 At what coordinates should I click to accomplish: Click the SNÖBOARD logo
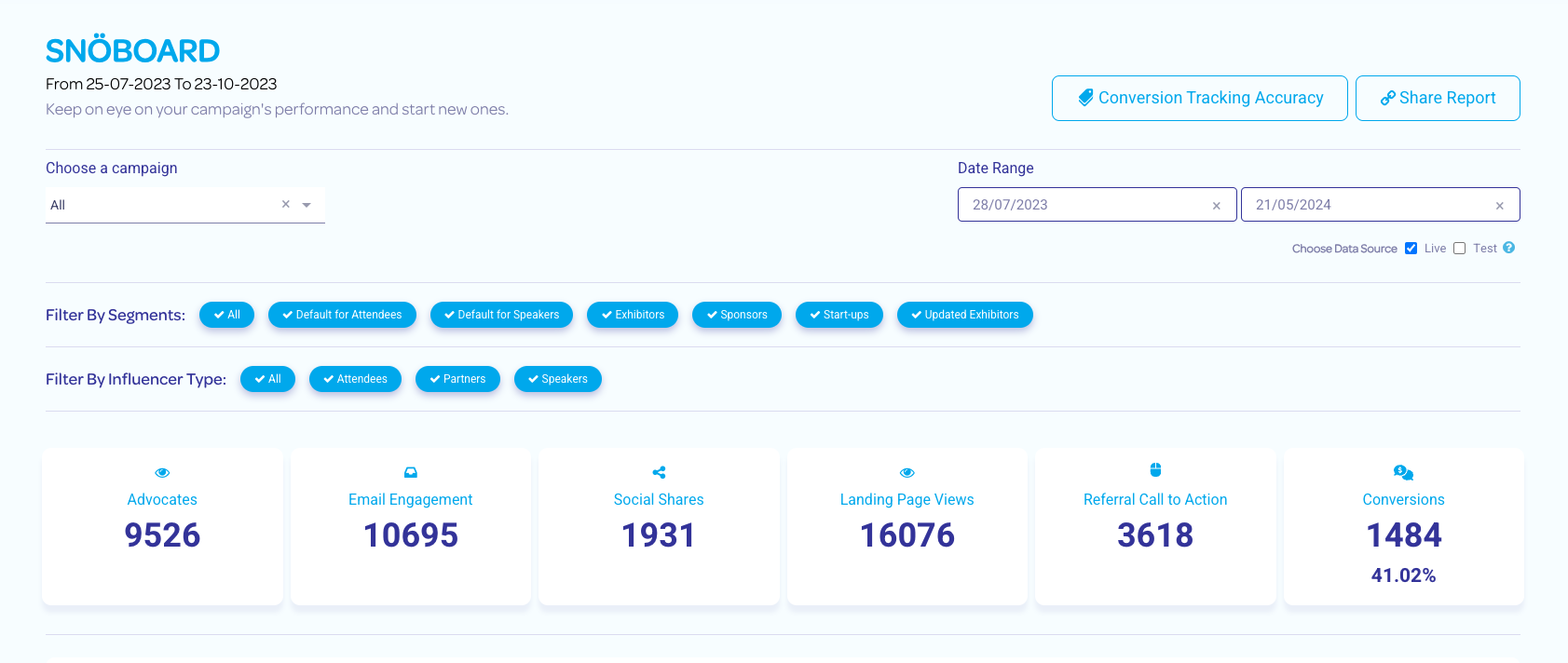coord(132,50)
